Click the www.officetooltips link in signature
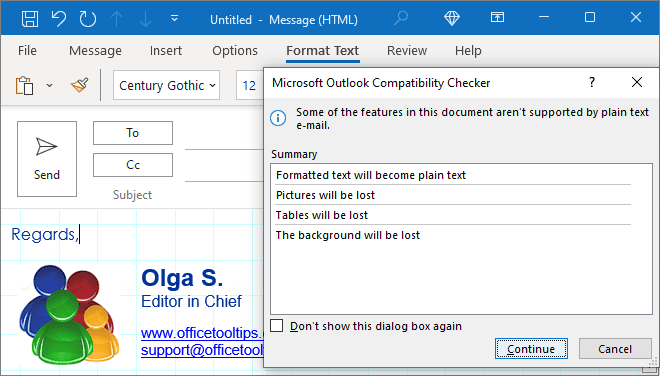The image size is (660, 376). point(202,333)
